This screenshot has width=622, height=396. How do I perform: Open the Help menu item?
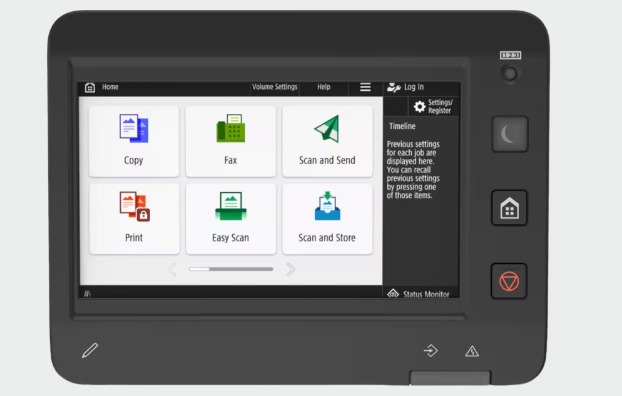324,87
